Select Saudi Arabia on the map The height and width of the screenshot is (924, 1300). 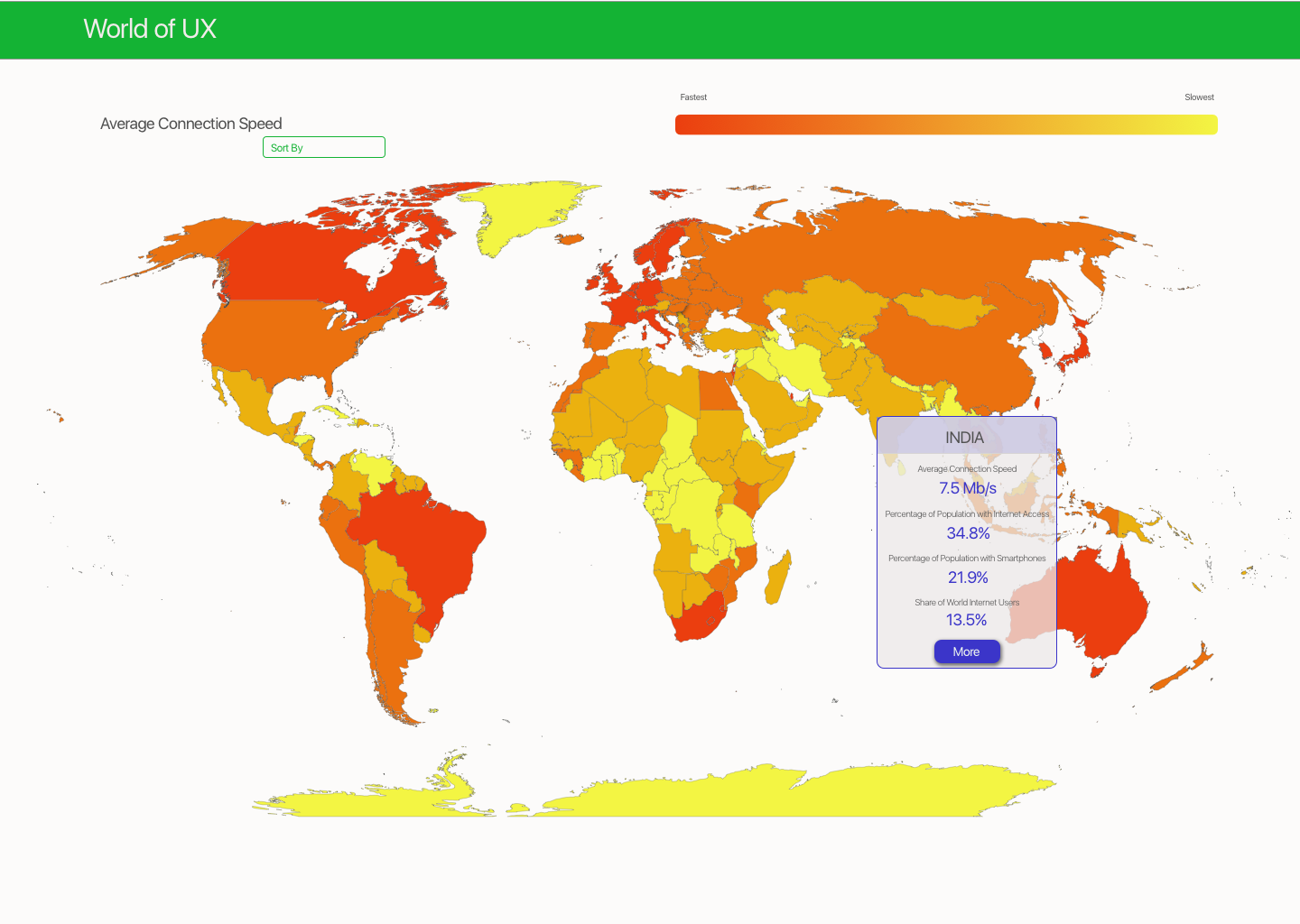point(775,406)
